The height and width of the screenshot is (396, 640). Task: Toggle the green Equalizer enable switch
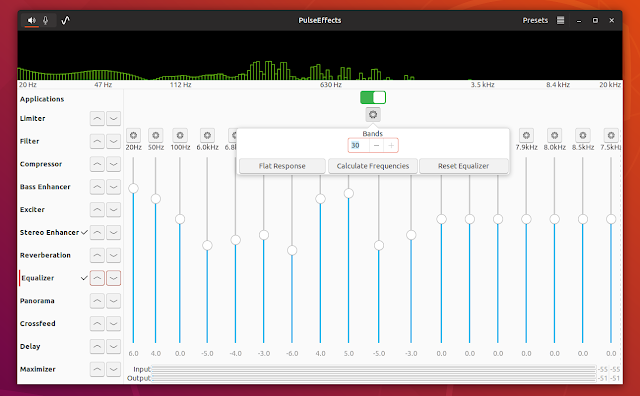click(373, 98)
